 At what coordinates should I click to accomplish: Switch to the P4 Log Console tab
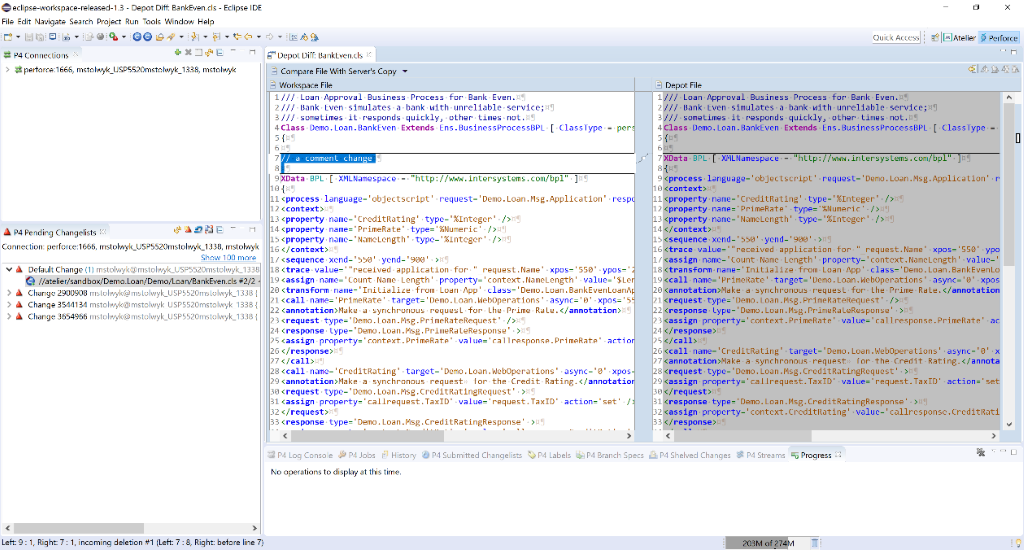300,455
